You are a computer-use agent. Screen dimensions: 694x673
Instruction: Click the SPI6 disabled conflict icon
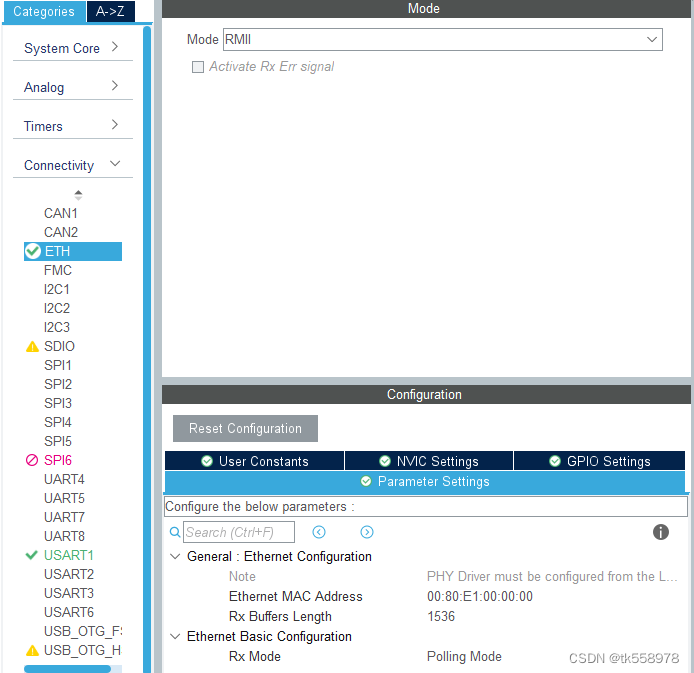(32, 460)
